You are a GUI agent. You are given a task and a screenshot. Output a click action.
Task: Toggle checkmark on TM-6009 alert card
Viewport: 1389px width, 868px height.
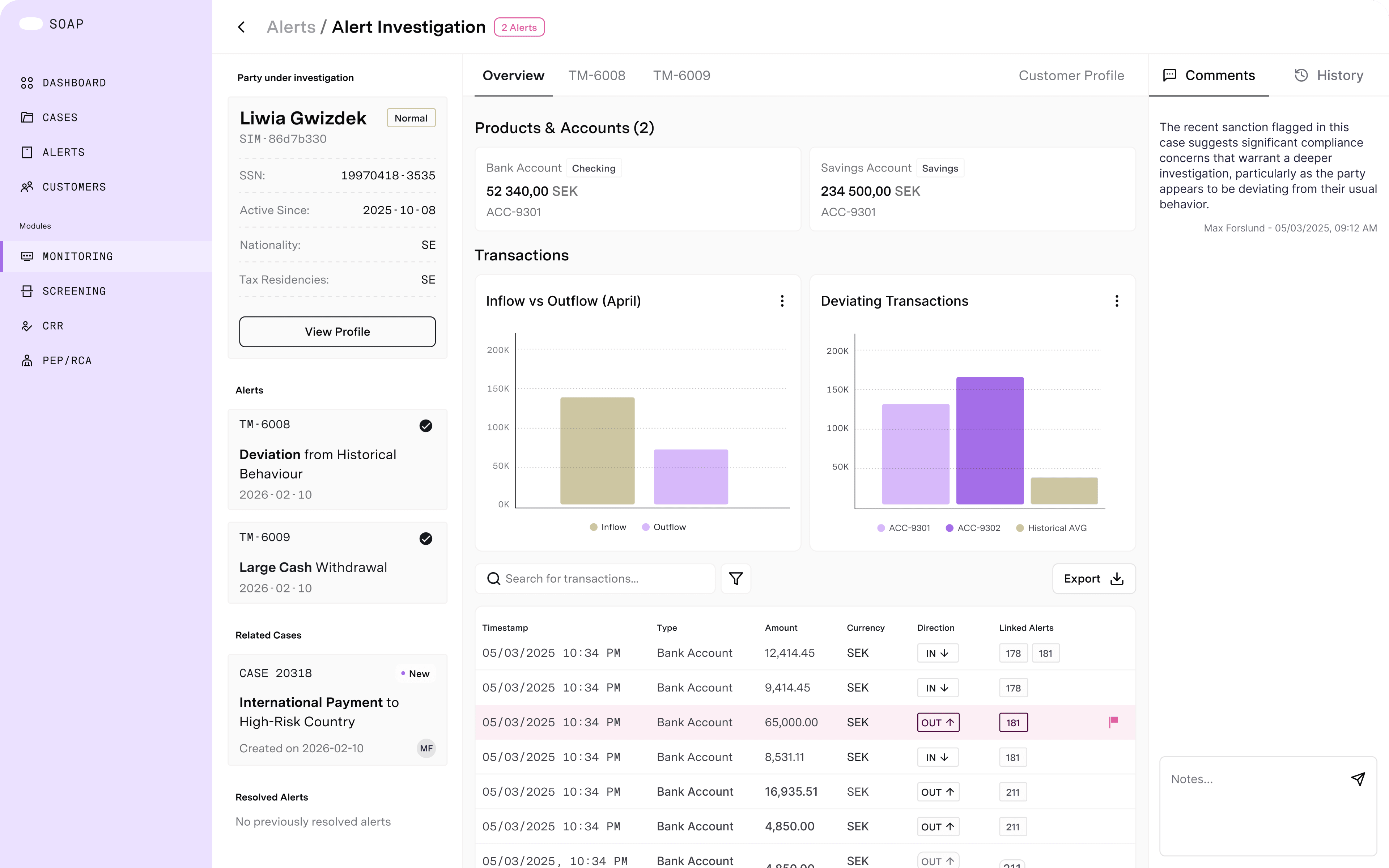tap(425, 539)
